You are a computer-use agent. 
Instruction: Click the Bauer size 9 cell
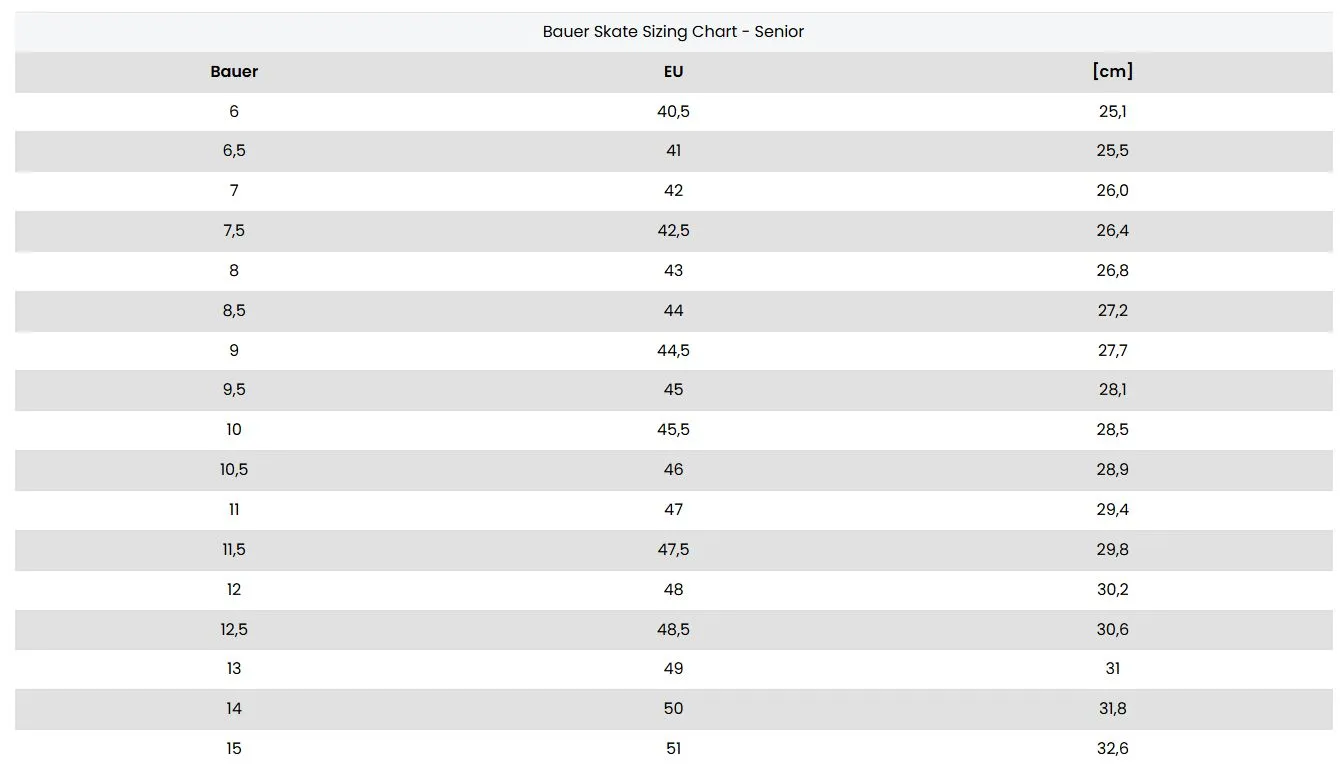[x=234, y=350]
